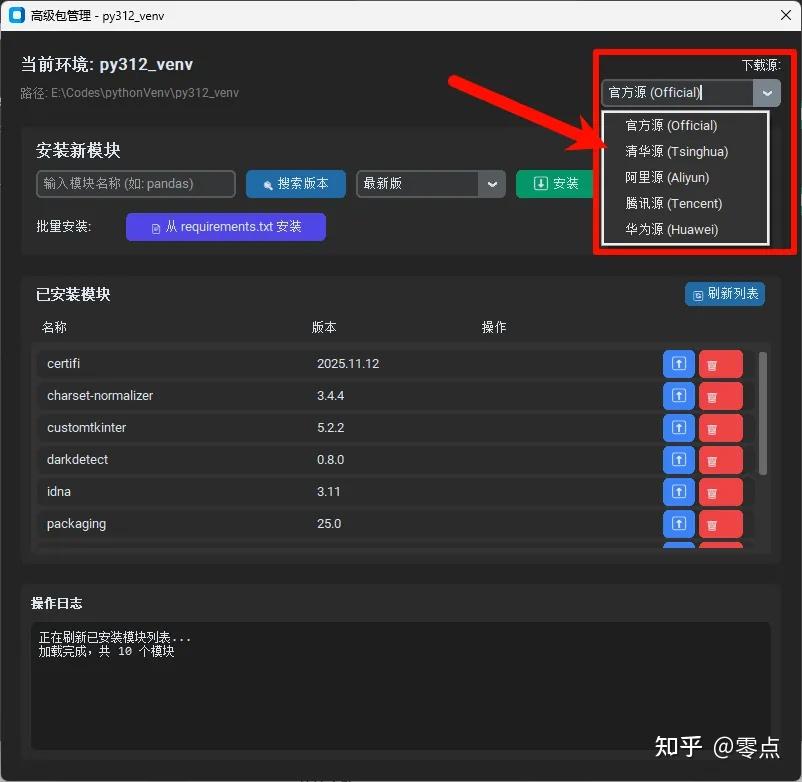This screenshot has height=782, width=802.
Task: Click the upgrade arrow for charset-normalizer
Action: [678, 396]
